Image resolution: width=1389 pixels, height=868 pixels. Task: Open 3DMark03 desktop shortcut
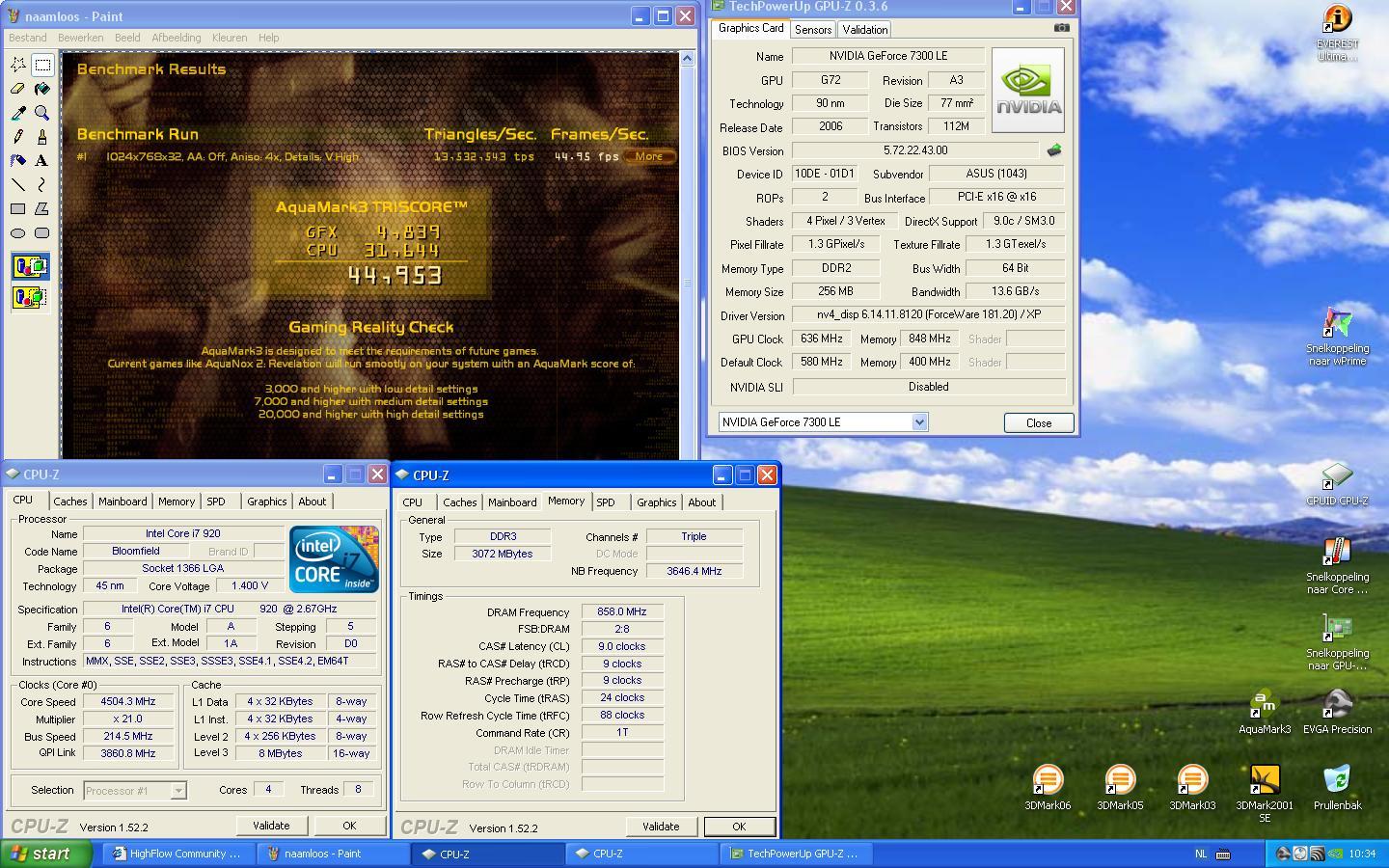click(x=1192, y=788)
